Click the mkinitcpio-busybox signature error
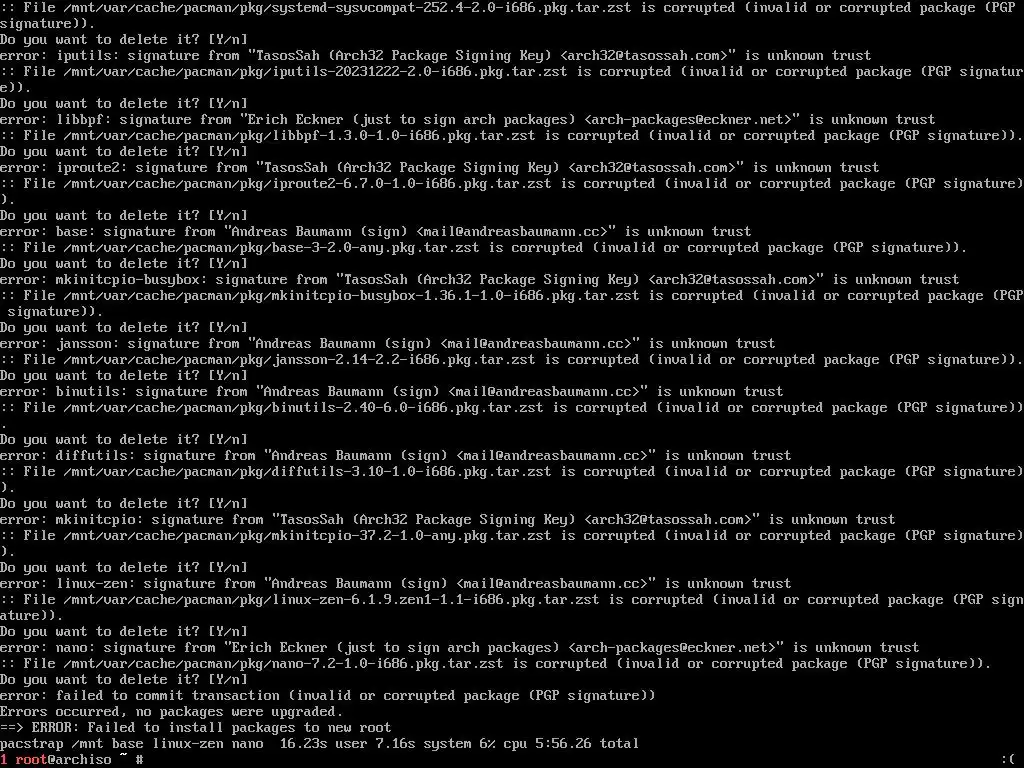 tap(479, 280)
